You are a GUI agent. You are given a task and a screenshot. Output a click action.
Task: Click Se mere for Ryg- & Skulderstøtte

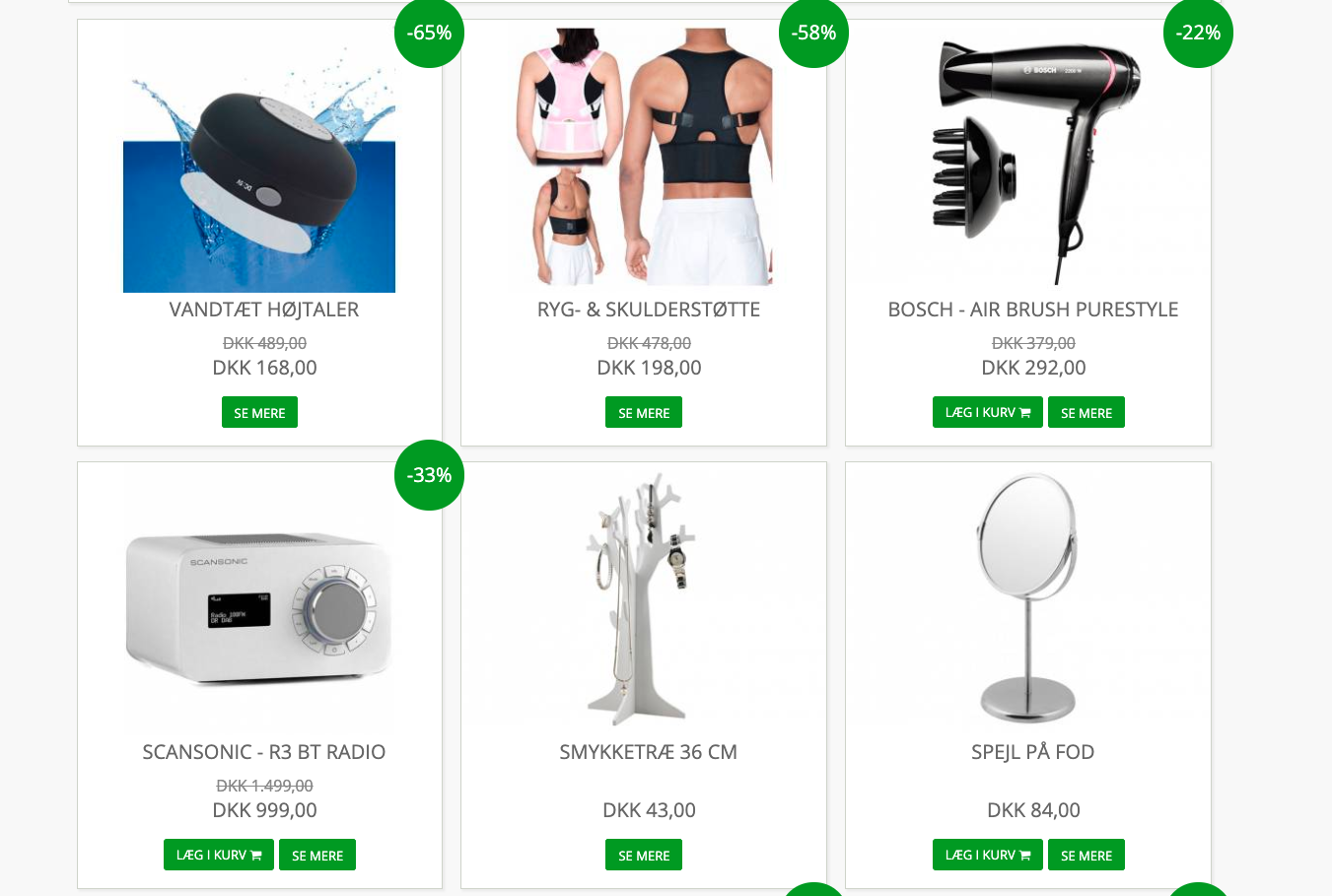(644, 412)
